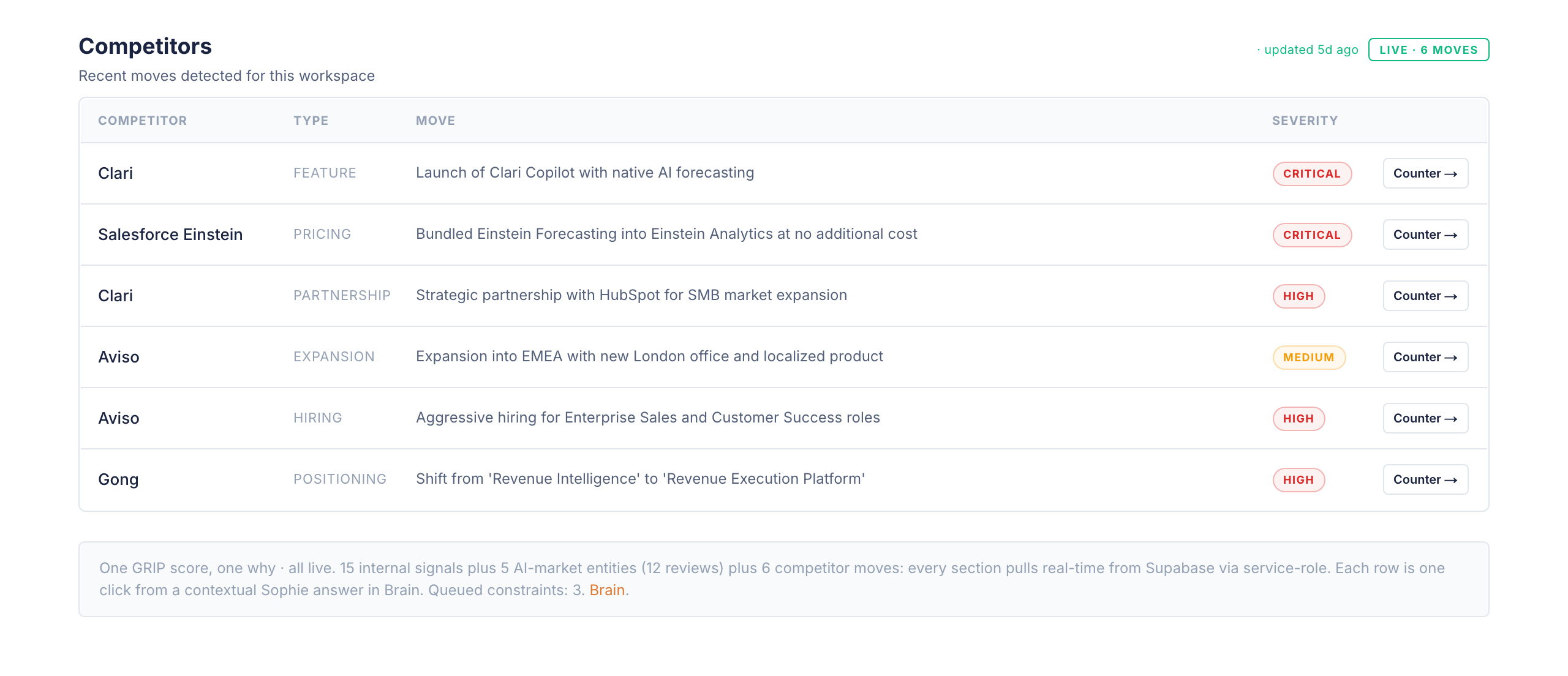Click 'Strategic partnership with HubSpot' move text
1568x676 pixels.
(x=631, y=295)
